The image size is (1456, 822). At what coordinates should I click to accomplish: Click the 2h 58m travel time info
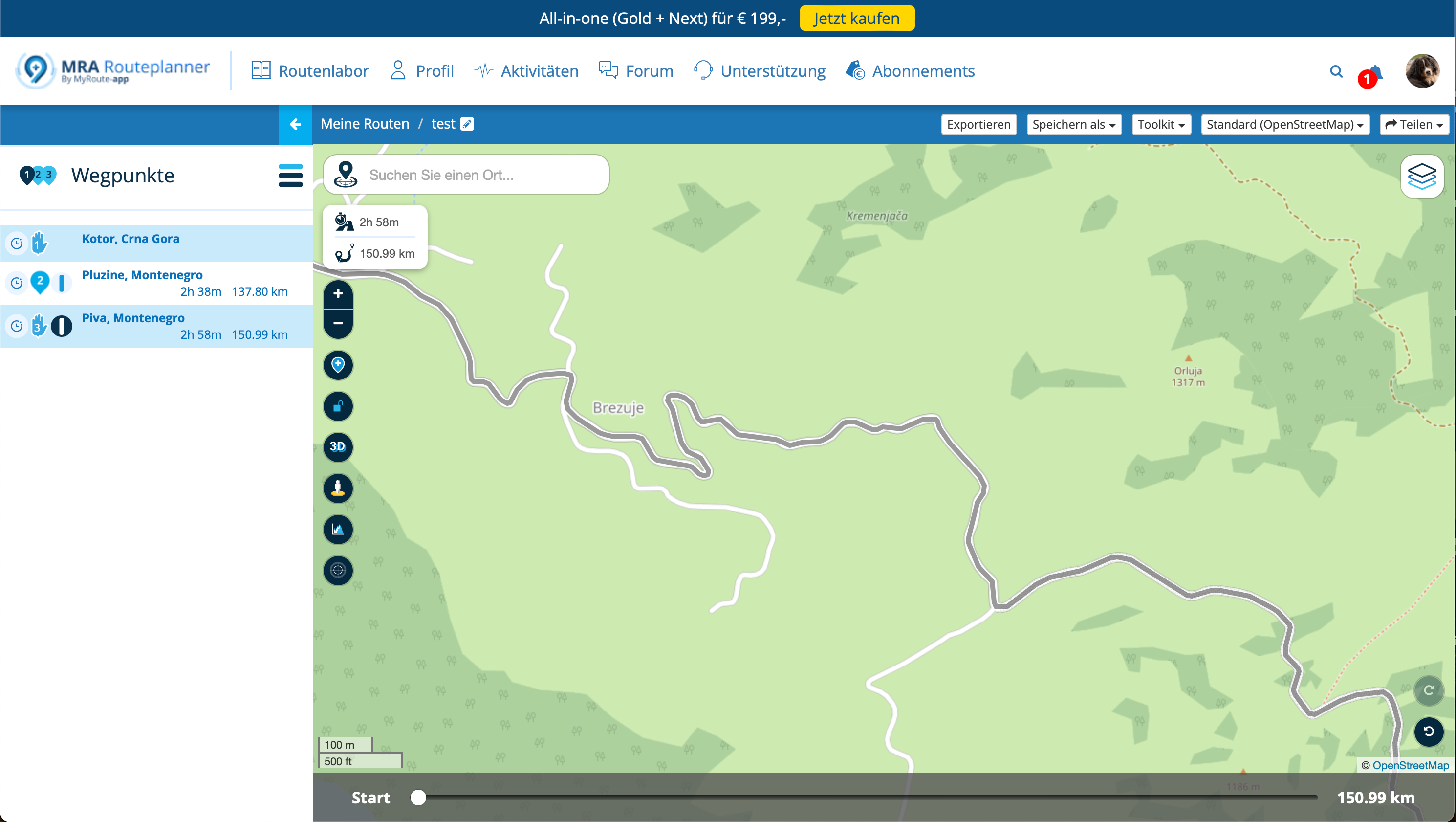[x=375, y=222]
